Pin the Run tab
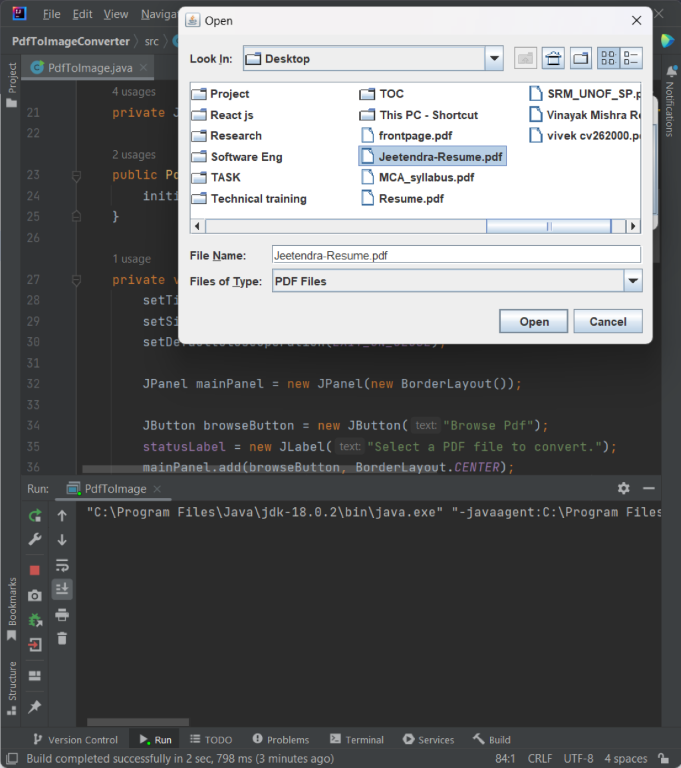Screen dimensions: 681x768 [x=35, y=706]
